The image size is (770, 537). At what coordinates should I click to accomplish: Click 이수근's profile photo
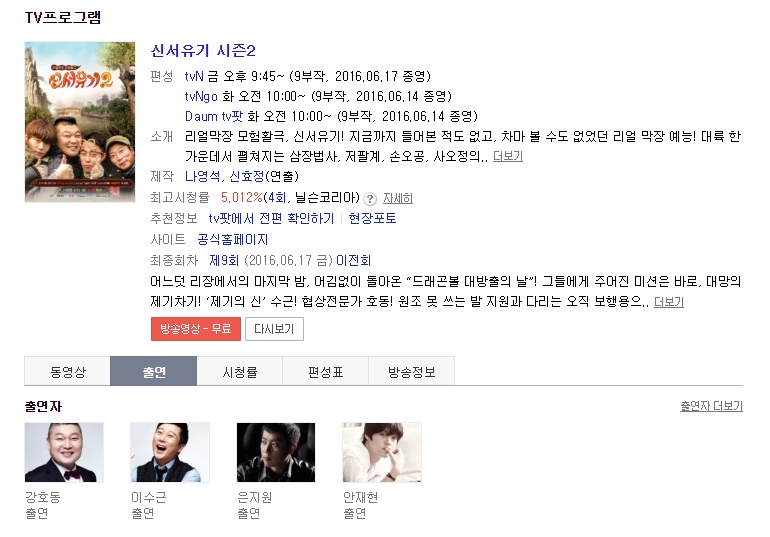(170, 453)
